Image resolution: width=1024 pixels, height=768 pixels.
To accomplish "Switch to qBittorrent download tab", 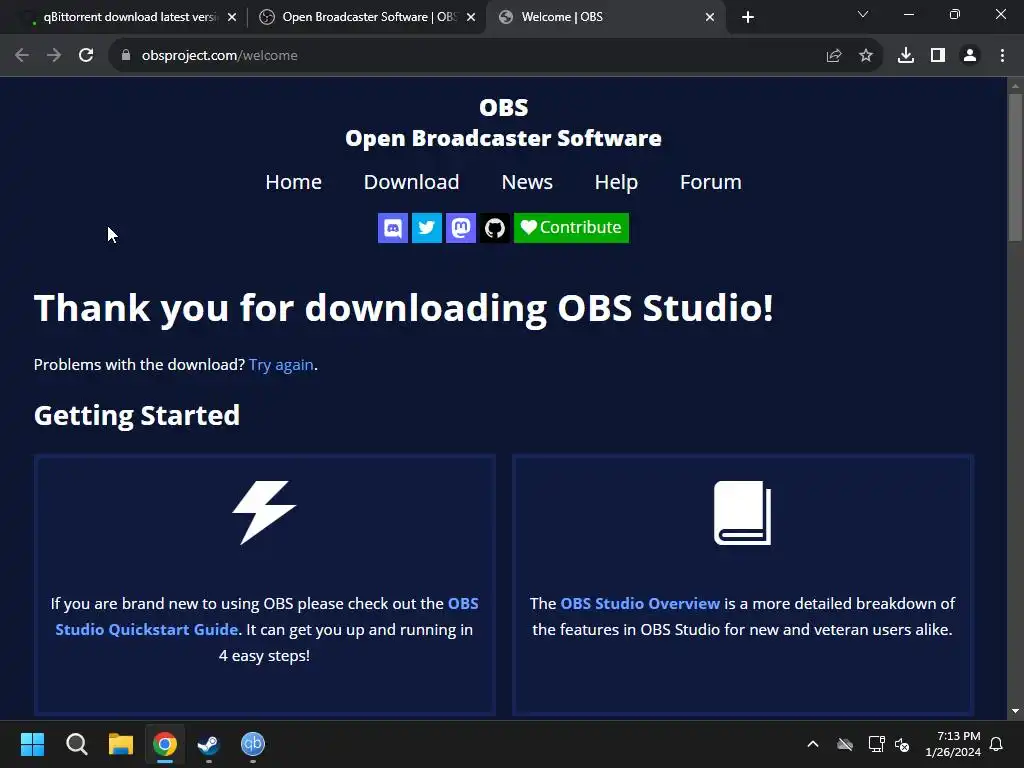I will (x=129, y=17).
